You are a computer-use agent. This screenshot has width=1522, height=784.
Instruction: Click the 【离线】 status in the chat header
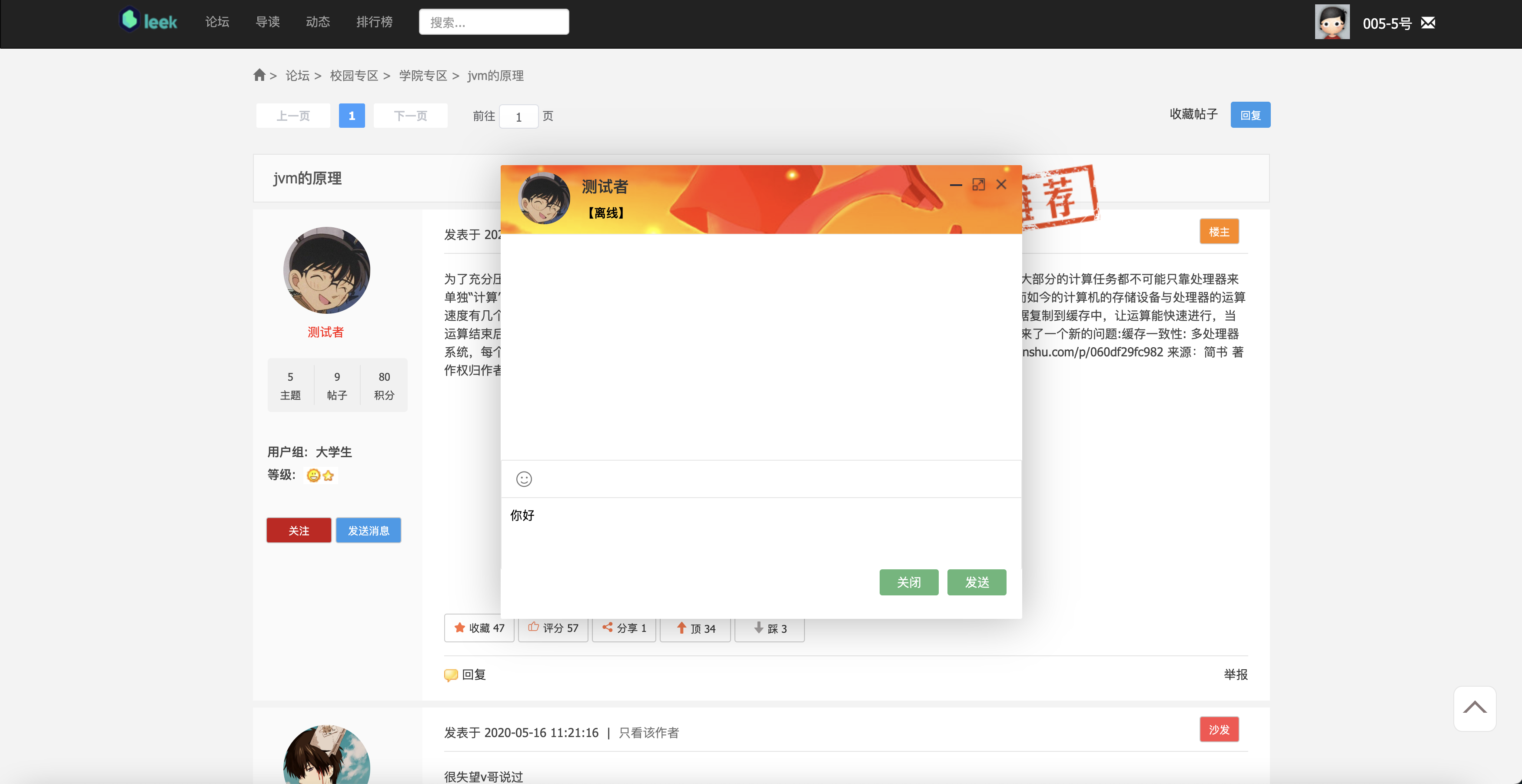605,213
